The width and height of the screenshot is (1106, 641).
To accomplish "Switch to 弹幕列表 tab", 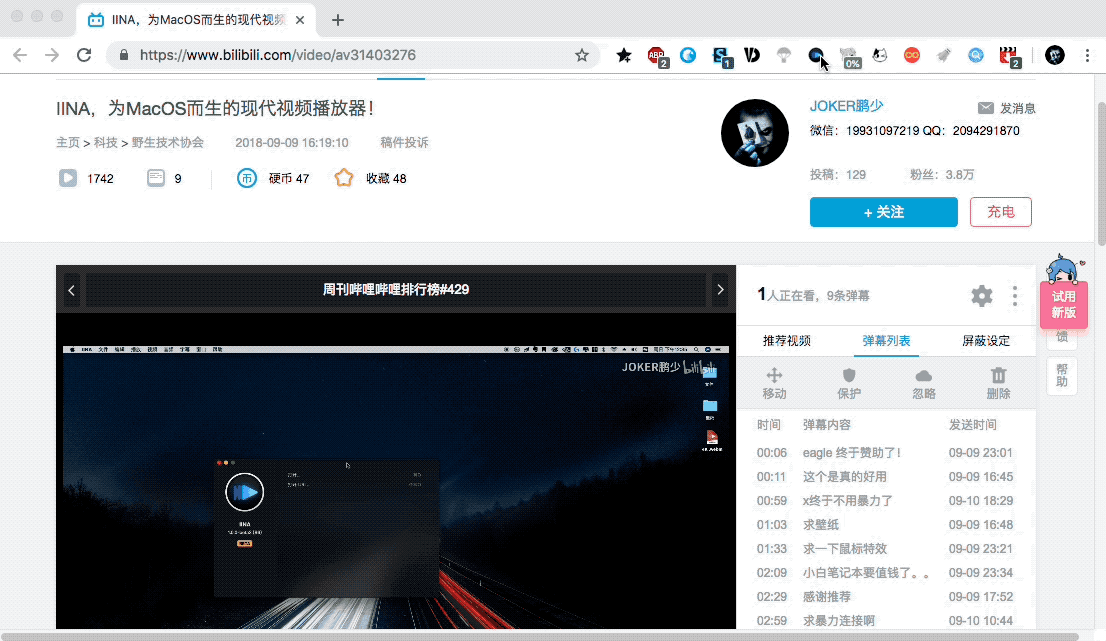I will 886,341.
